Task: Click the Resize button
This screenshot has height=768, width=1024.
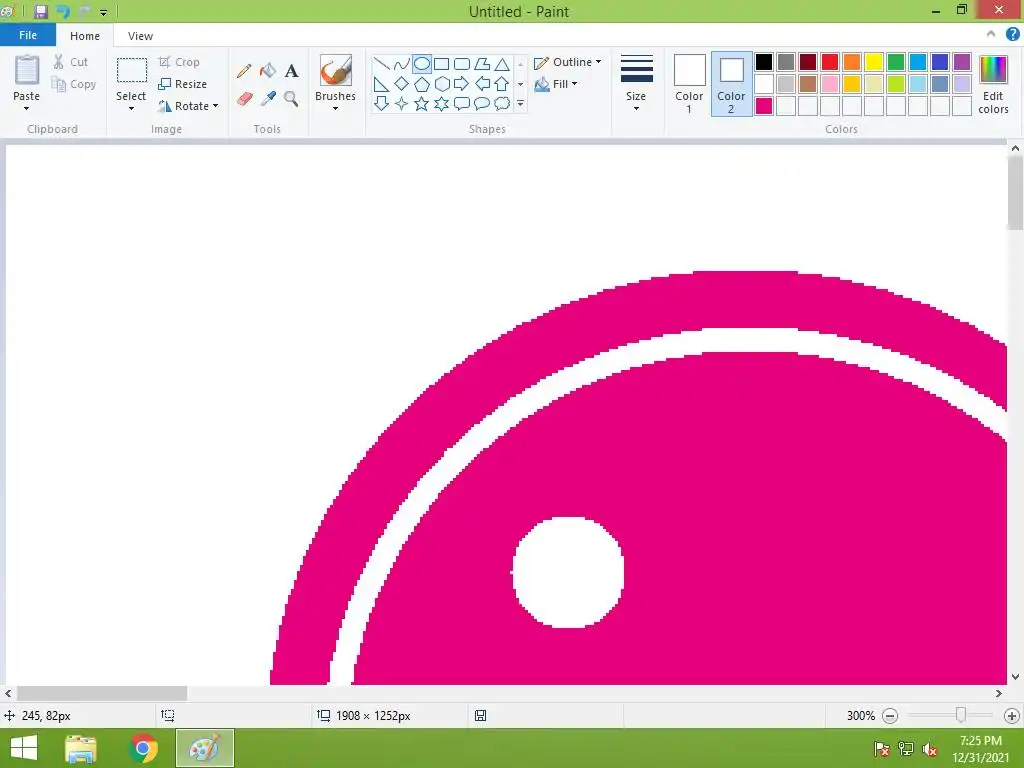Action: [x=183, y=84]
